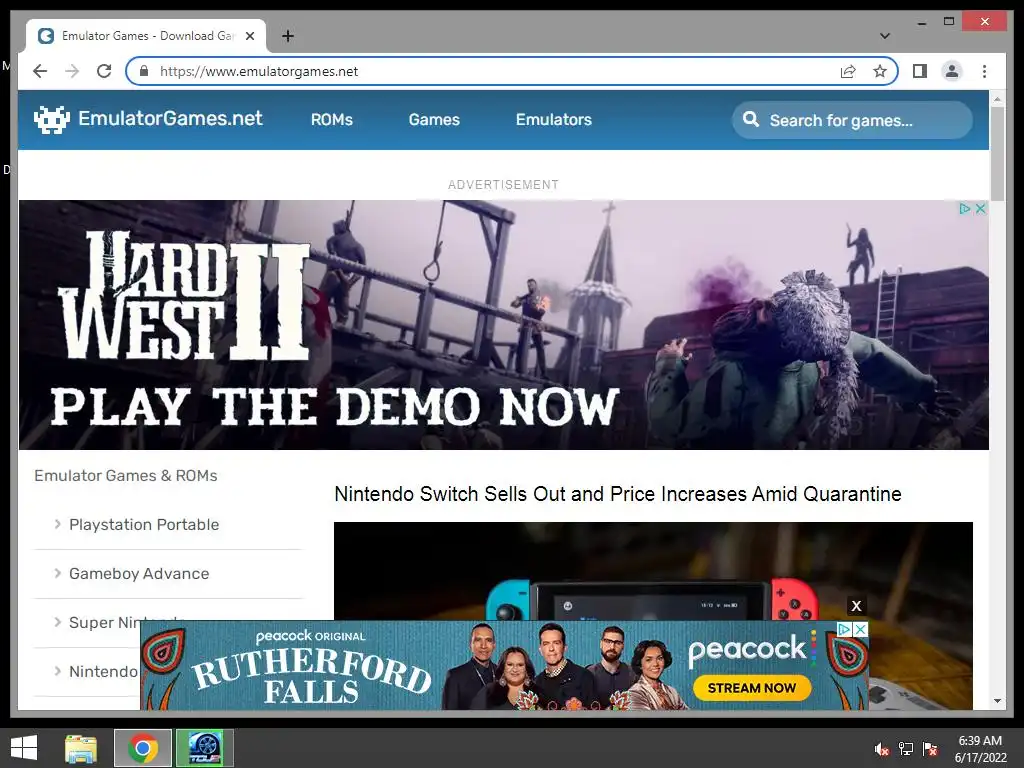1024x768 pixels.
Task: Click the Chrome taskbar icon
Action: click(x=143, y=748)
